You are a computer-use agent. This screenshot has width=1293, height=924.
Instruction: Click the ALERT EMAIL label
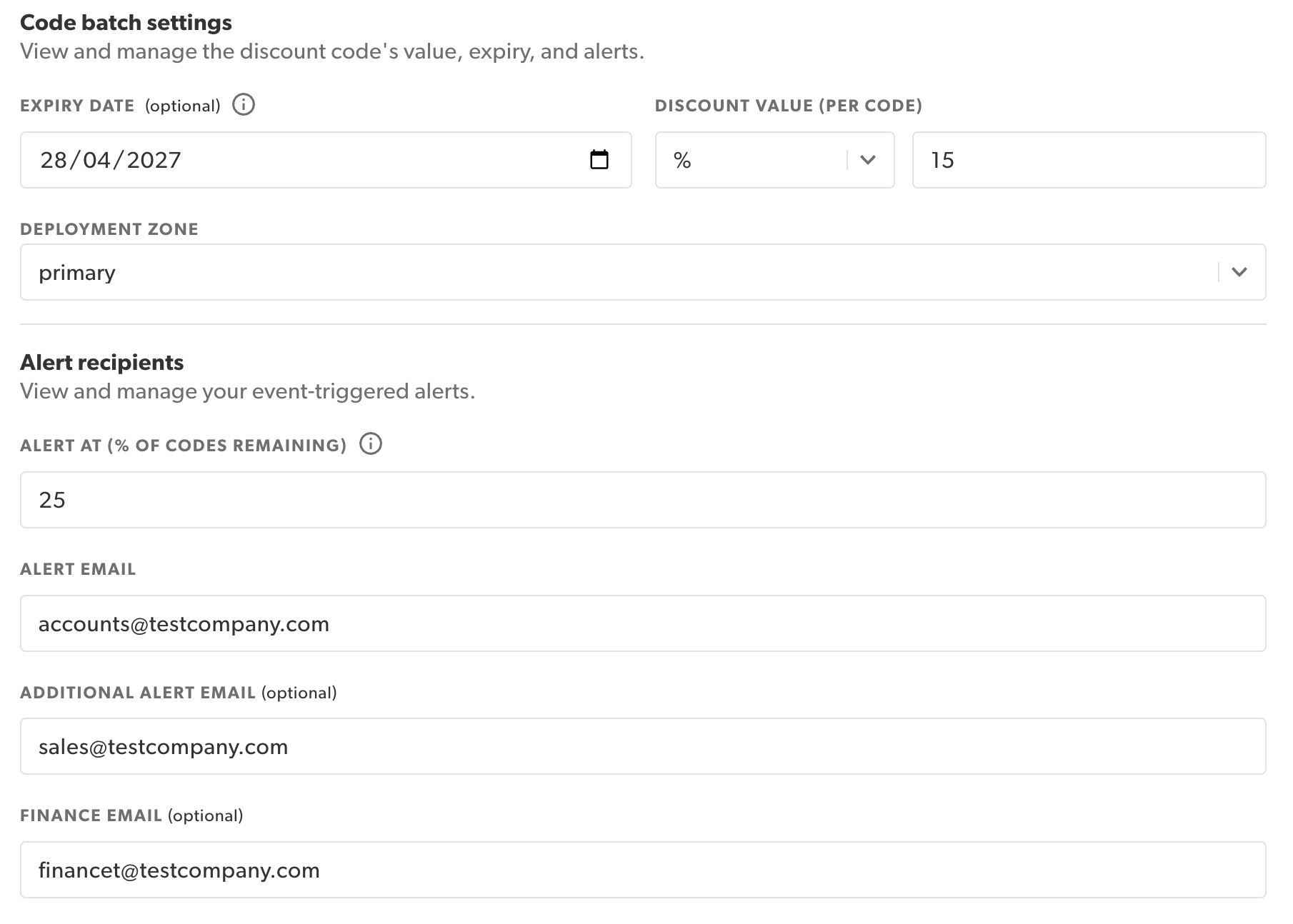pyautogui.click(x=78, y=569)
